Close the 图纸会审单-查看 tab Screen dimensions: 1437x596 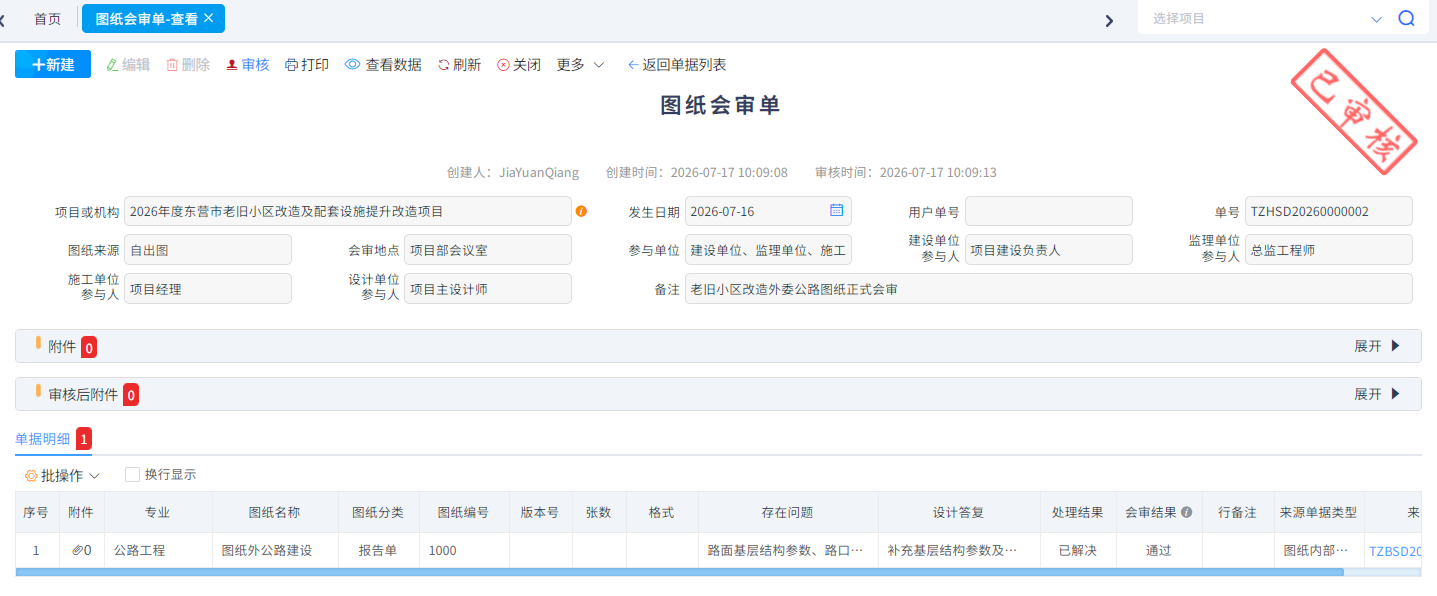208,18
